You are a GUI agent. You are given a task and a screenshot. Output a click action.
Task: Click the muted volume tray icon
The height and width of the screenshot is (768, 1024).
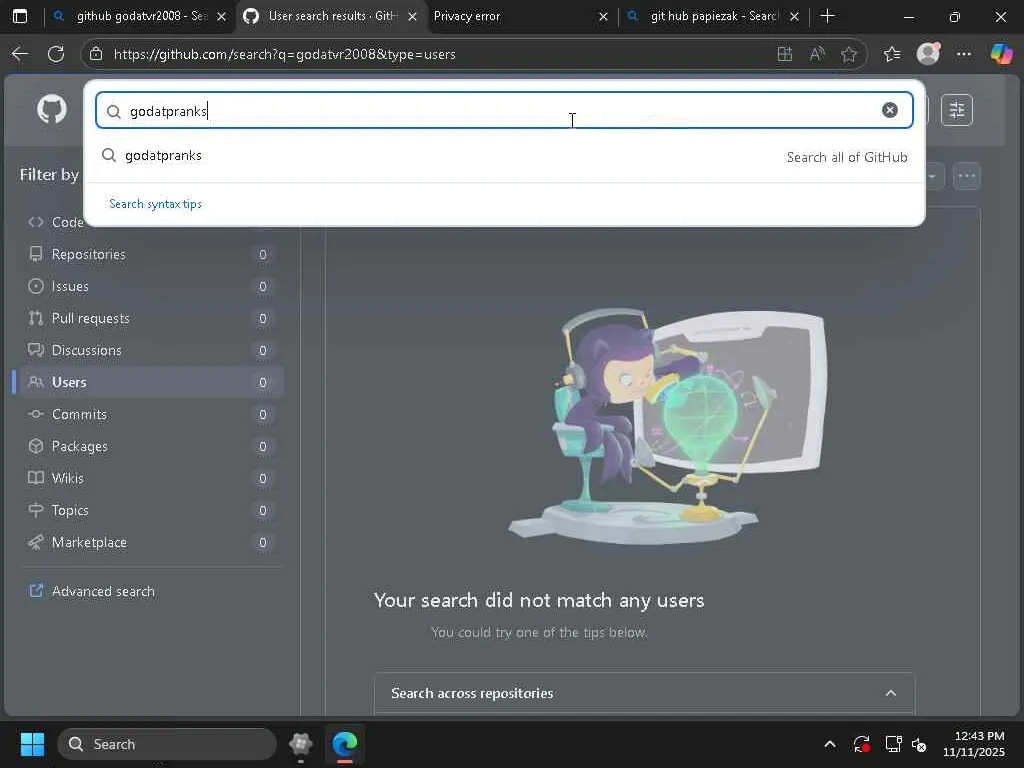click(x=920, y=744)
